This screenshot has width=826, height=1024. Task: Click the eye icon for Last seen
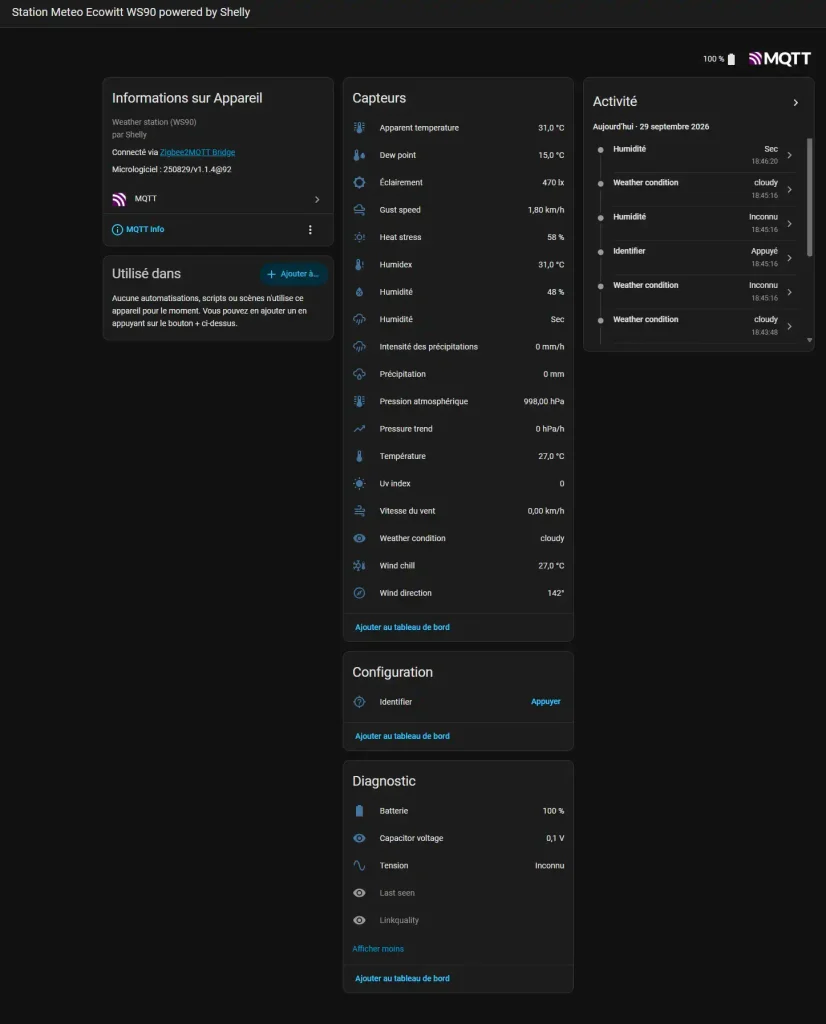pyautogui.click(x=359, y=893)
